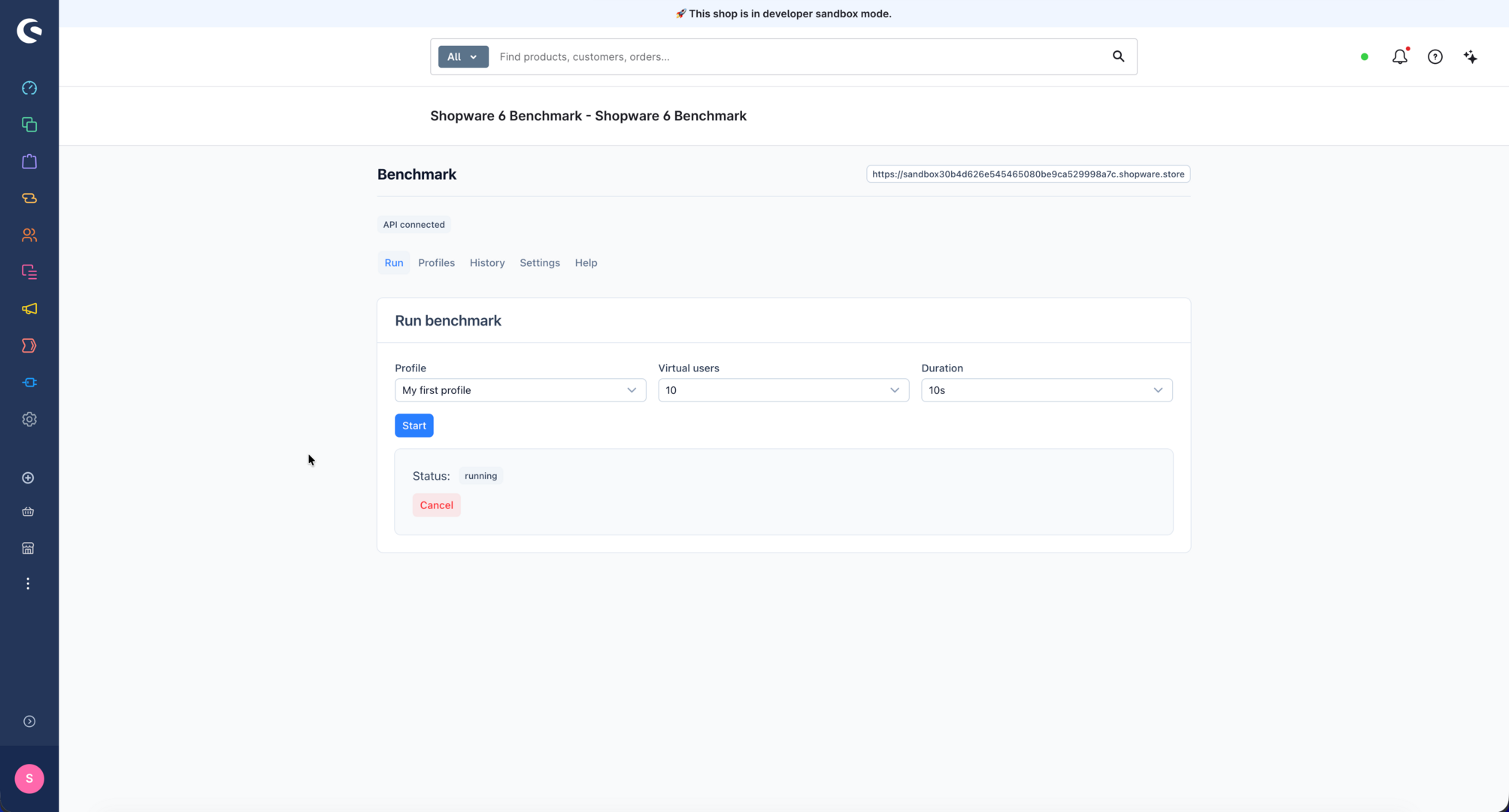Open the user avatar S menu
This screenshot has height=812, width=1509.
29,779
